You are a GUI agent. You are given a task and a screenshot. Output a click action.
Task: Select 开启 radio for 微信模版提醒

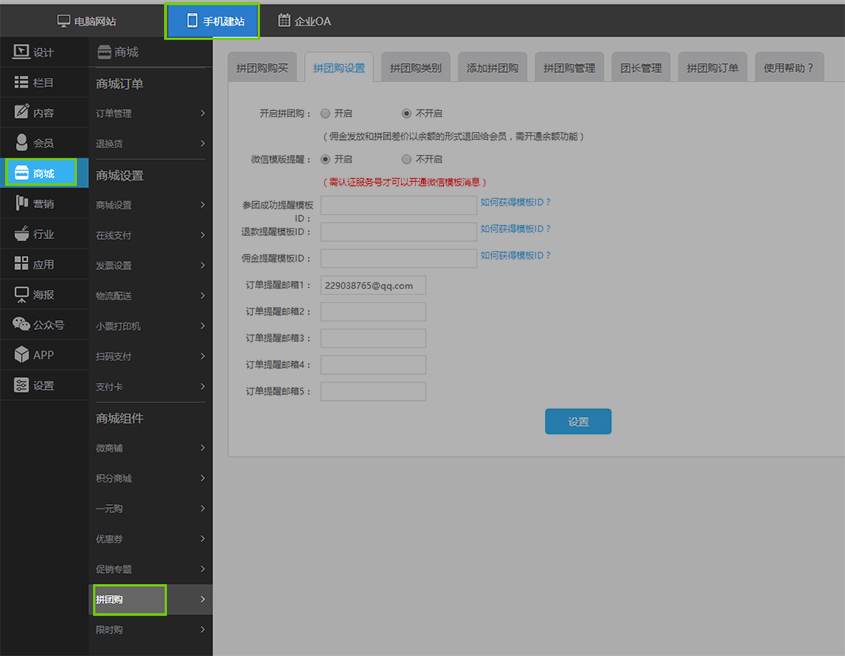tap(325, 159)
